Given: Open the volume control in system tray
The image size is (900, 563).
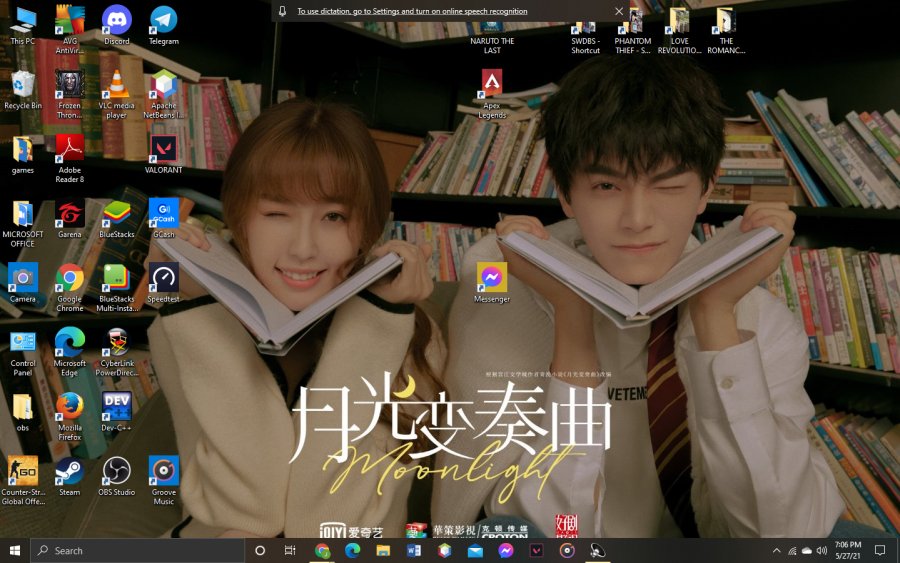Looking at the screenshot, I should click(x=821, y=551).
